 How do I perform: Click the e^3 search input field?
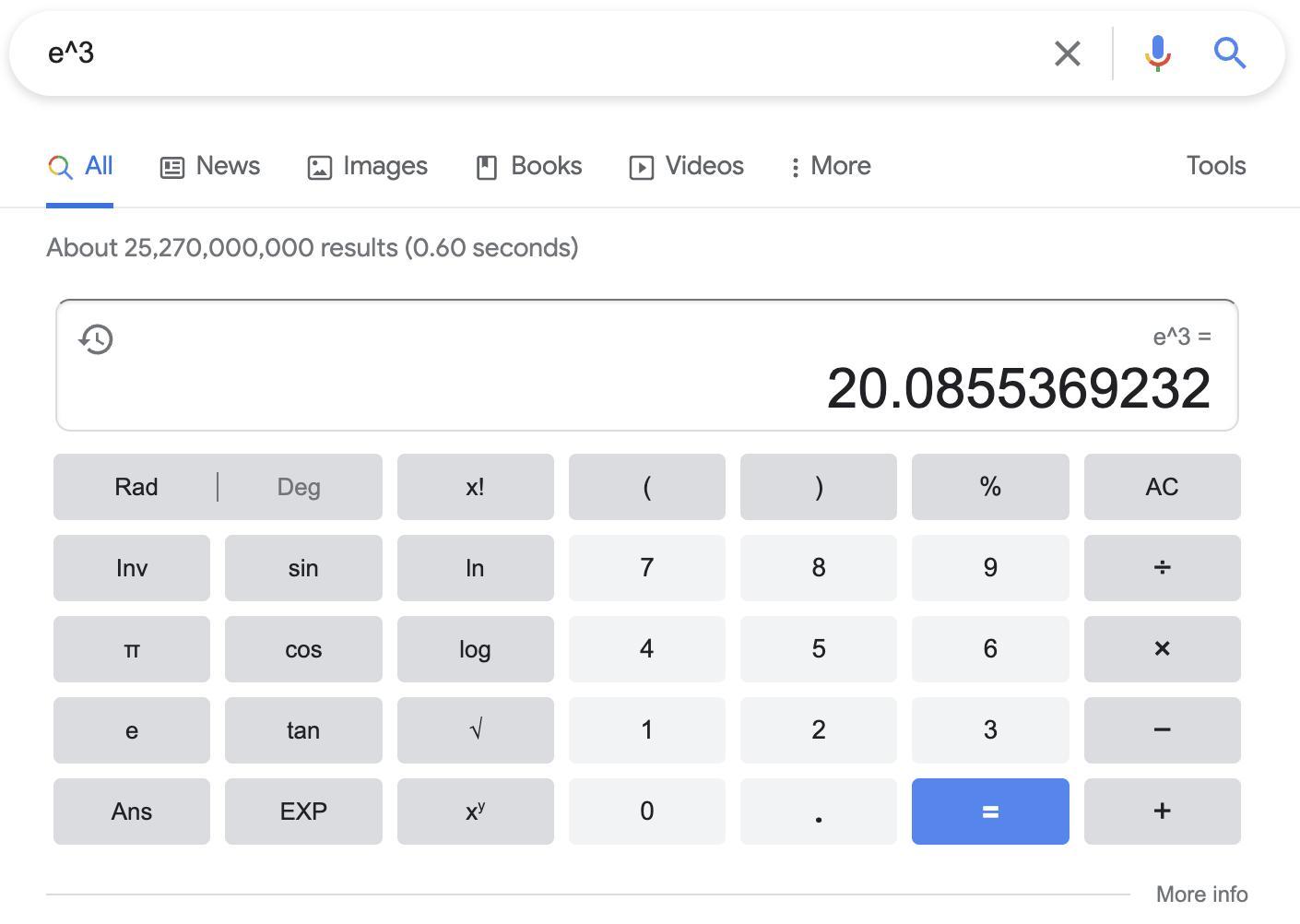(x=535, y=53)
